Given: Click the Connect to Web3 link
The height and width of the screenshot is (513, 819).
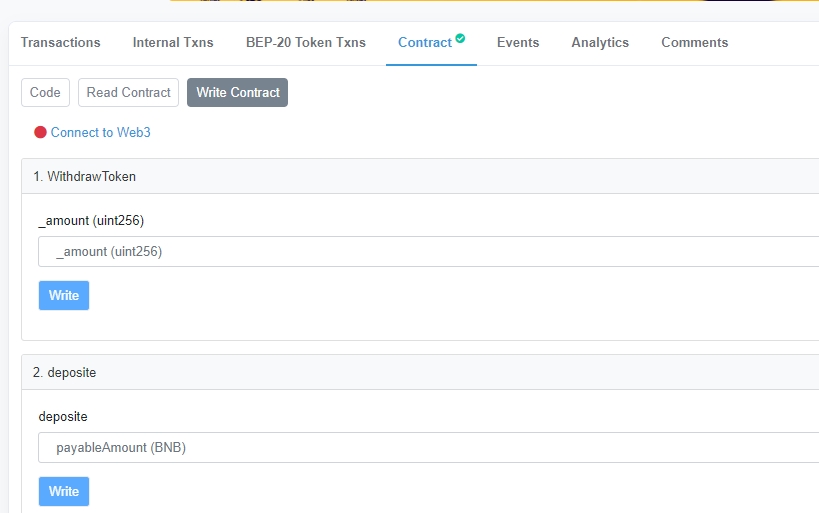Looking at the screenshot, I should click(x=100, y=132).
